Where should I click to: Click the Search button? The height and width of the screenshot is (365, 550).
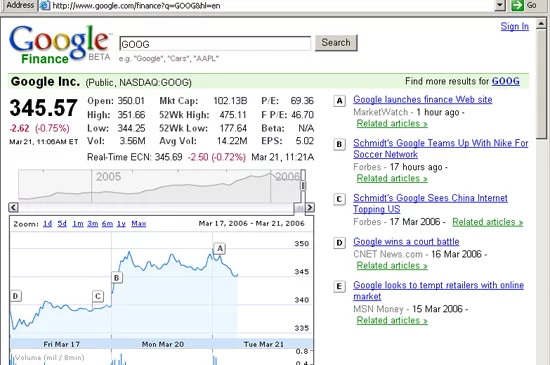pyautogui.click(x=336, y=43)
